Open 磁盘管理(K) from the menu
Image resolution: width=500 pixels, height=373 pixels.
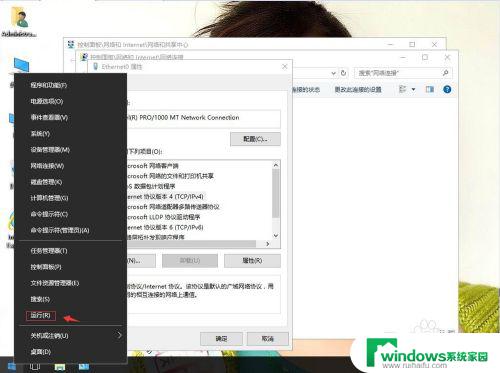[x=46, y=182]
